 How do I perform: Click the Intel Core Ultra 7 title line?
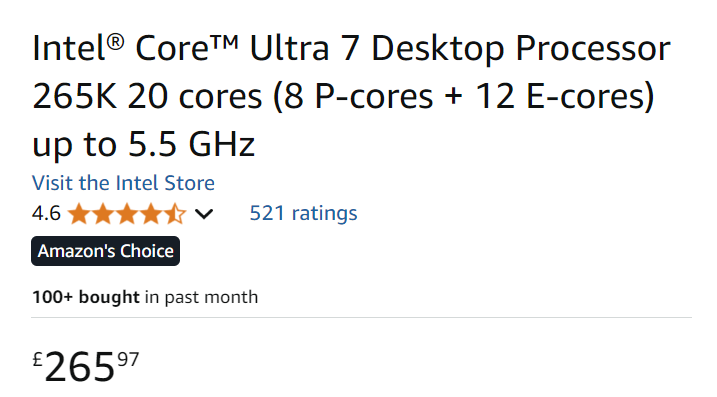(351, 48)
